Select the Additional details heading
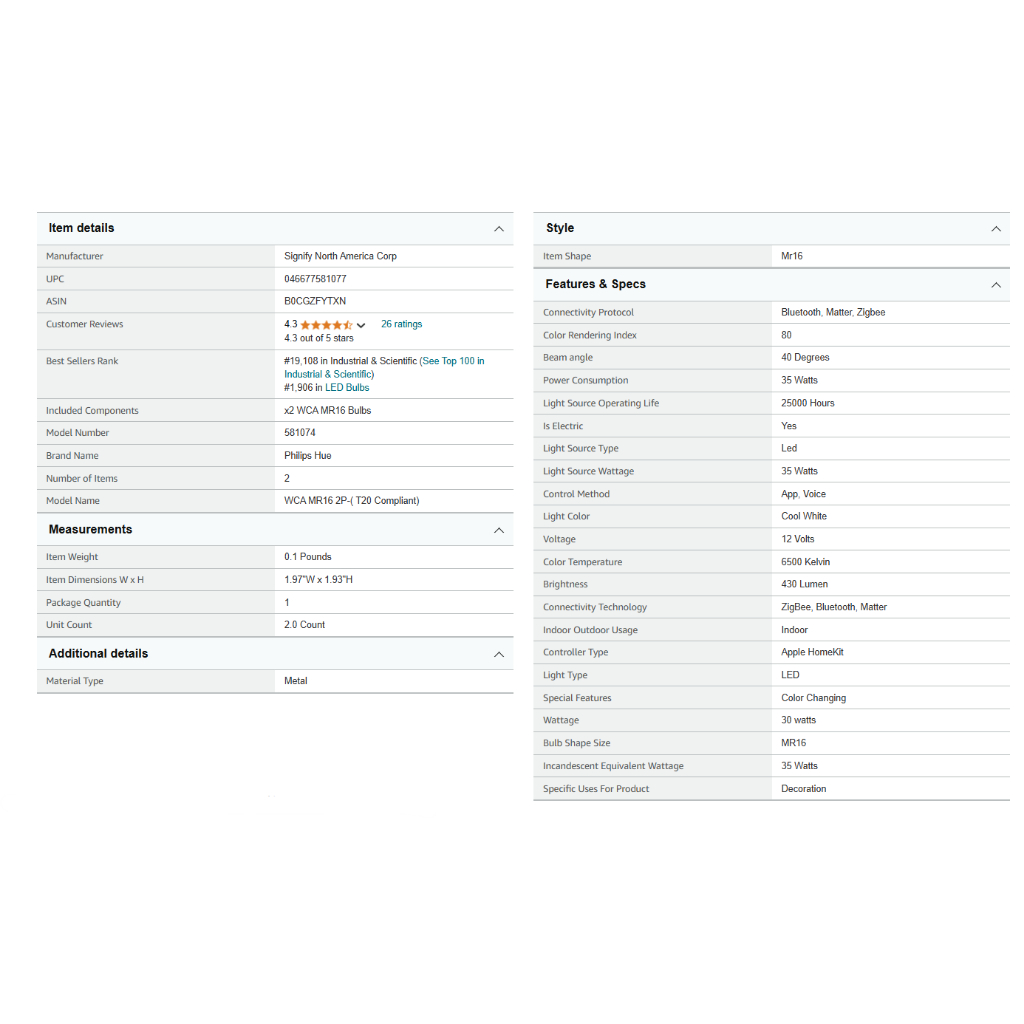This screenshot has height=1024, width=1024. [98, 653]
